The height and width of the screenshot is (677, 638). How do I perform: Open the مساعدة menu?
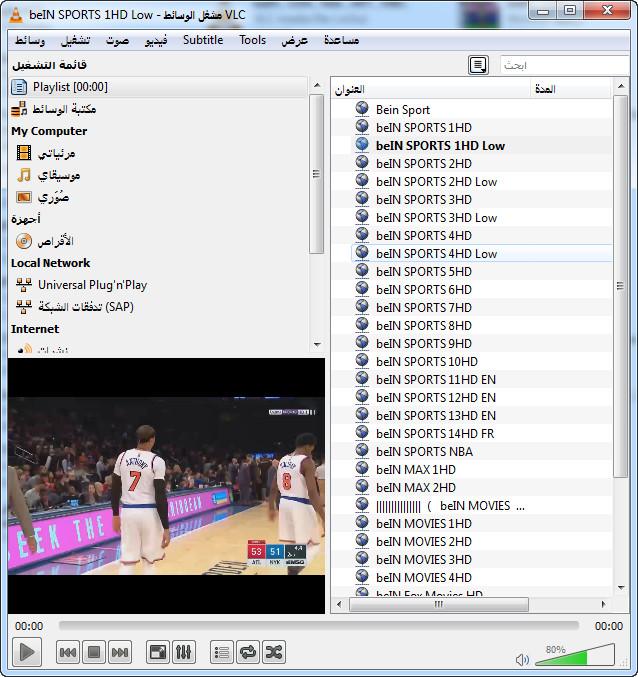(x=341, y=40)
